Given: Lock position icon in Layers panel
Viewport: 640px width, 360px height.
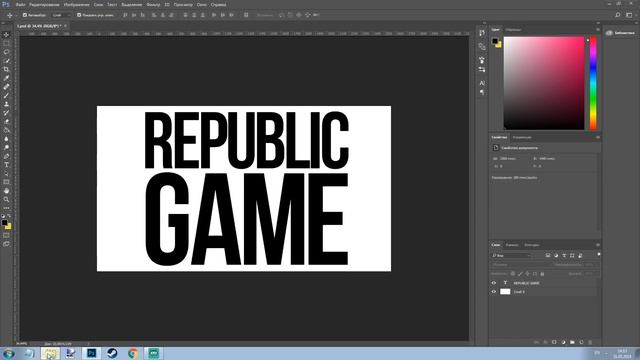Looking at the screenshot, I should 527,274.
